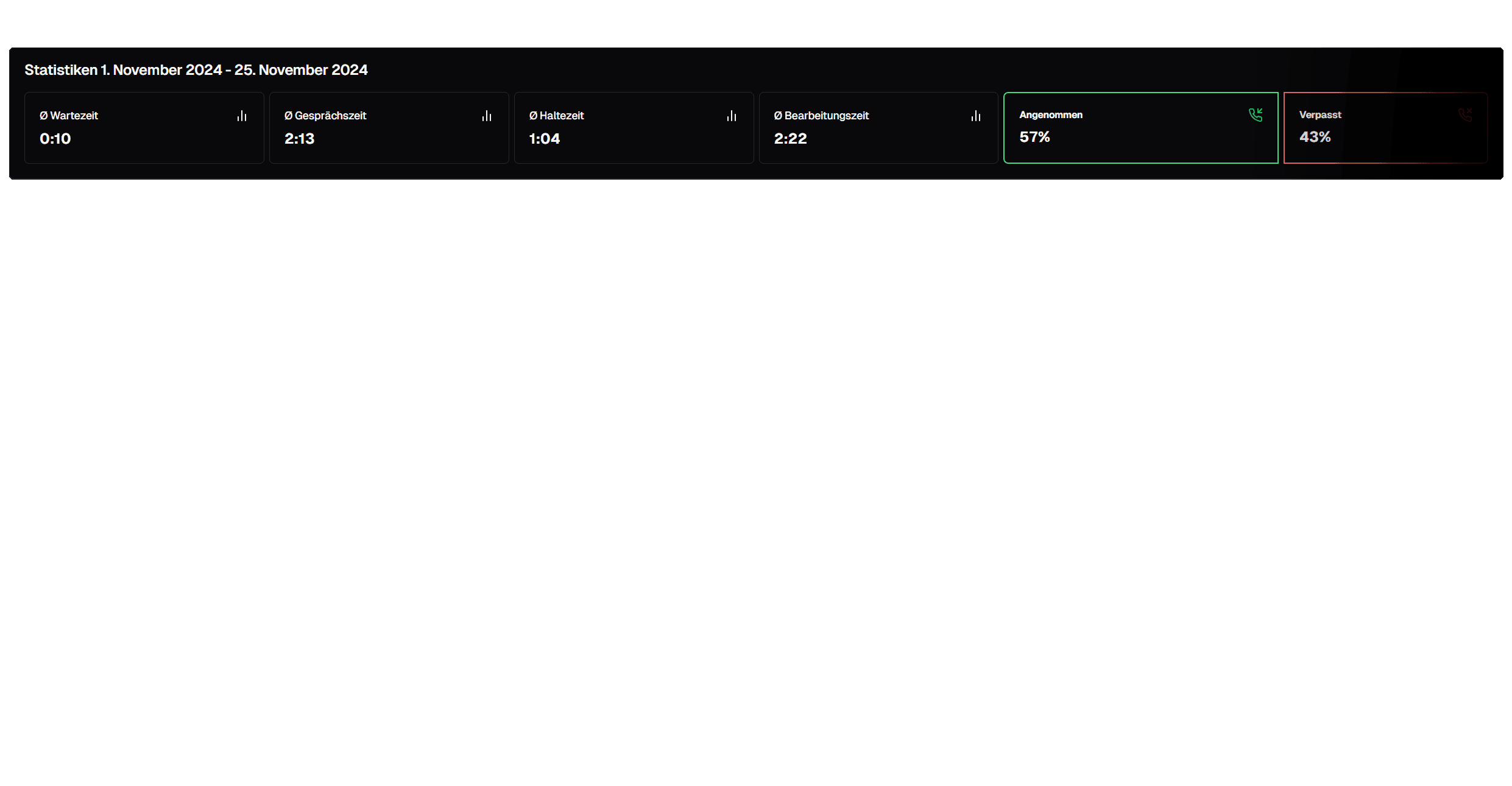Click the statistics date range heading
The width and height of the screenshot is (1512, 786).
[x=196, y=69]
